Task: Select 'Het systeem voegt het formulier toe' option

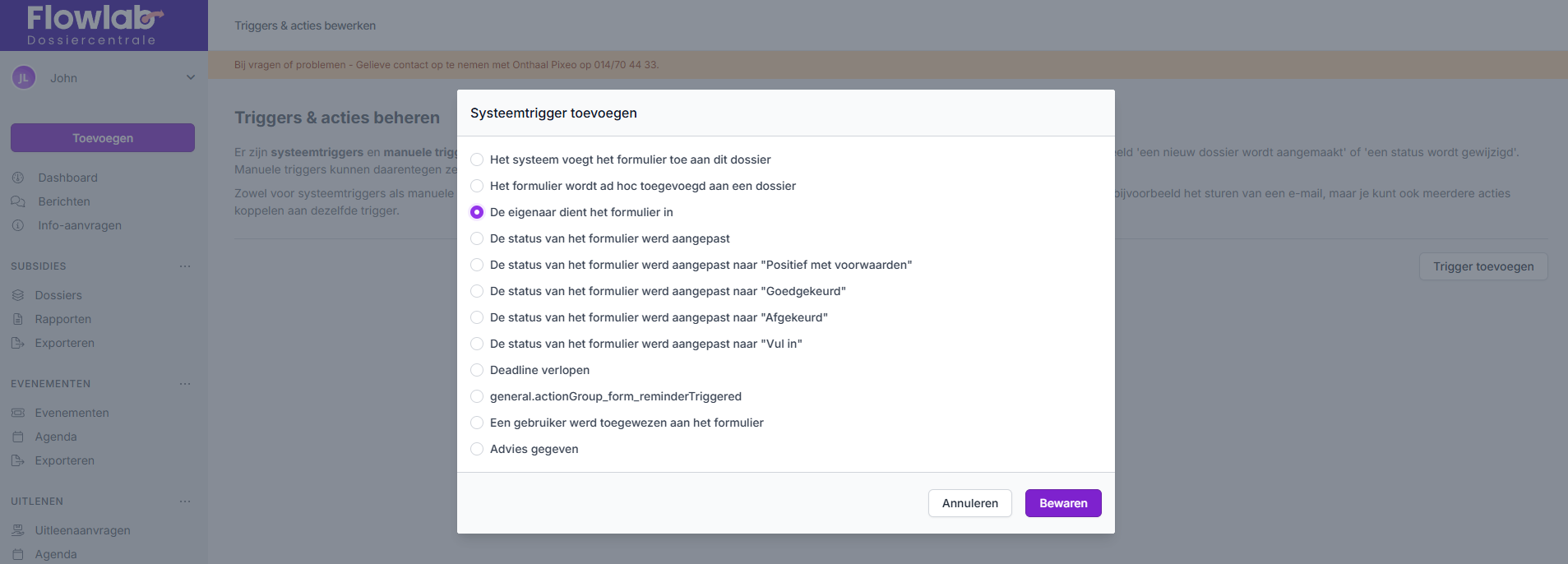Action: (x=477, y=159)
